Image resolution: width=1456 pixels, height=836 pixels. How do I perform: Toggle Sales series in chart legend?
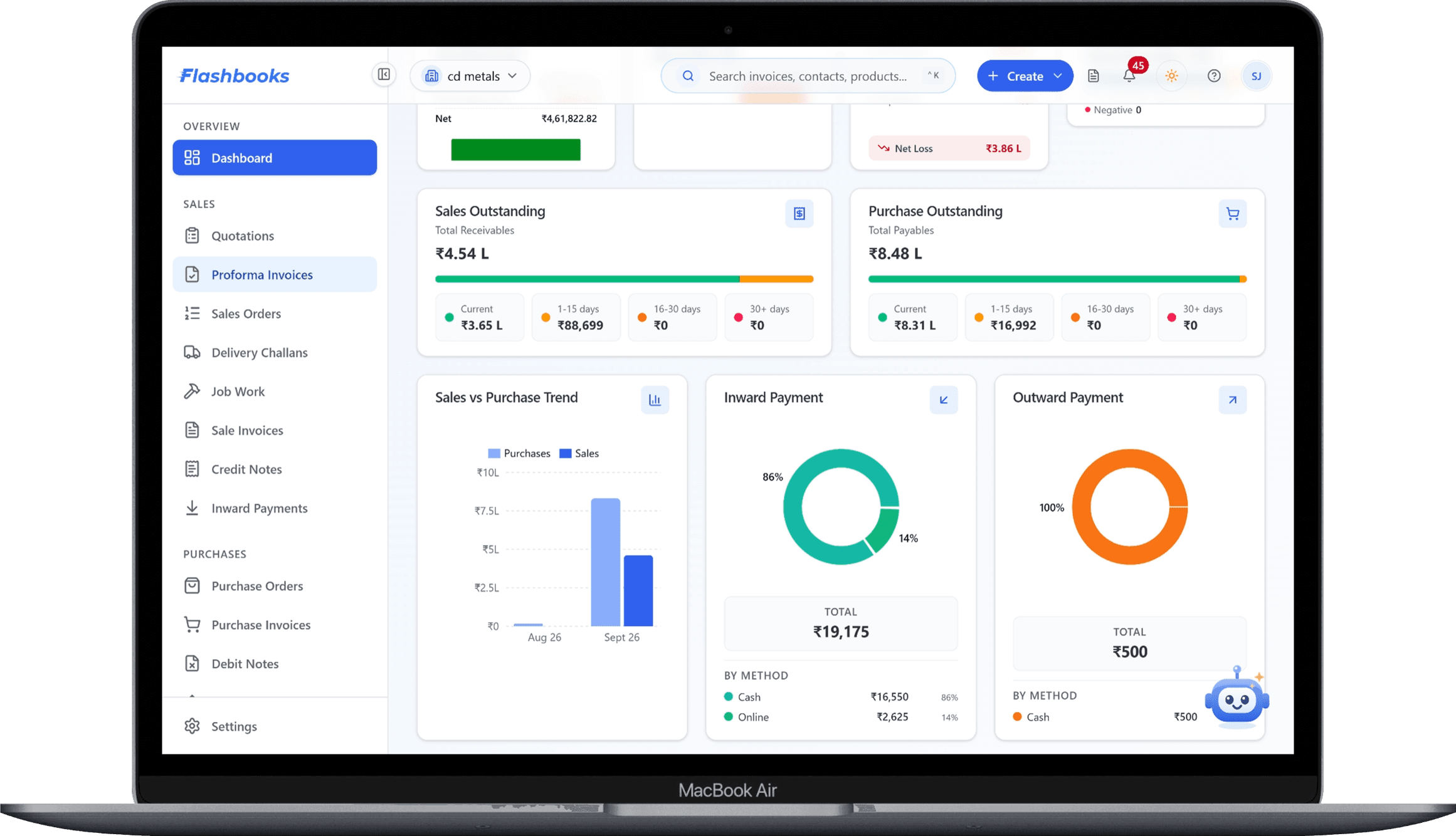579,453
